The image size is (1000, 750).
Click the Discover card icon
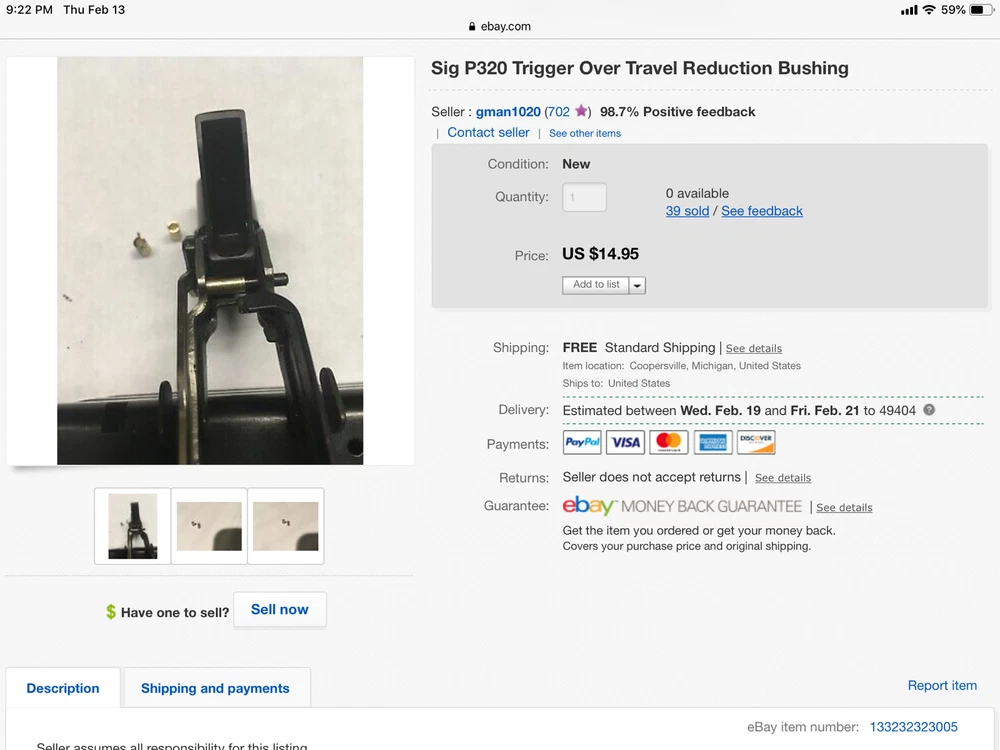pos(756,442)
